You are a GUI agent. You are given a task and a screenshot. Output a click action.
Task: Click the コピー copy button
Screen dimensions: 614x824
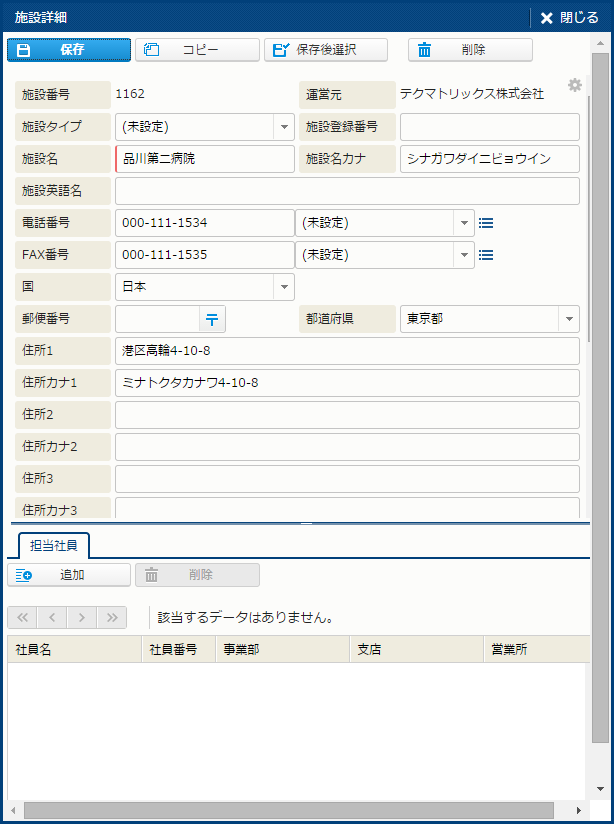pos(198,50)
